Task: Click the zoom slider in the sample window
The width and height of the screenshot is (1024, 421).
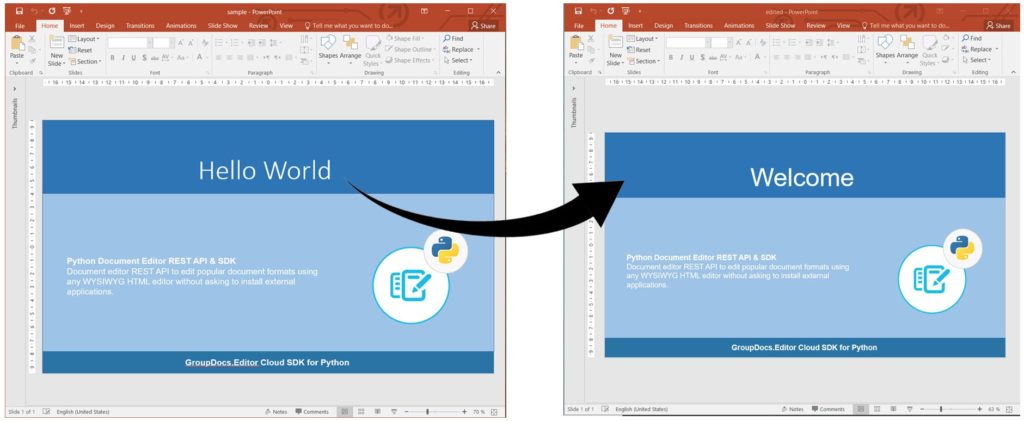Action: (427, 411)
